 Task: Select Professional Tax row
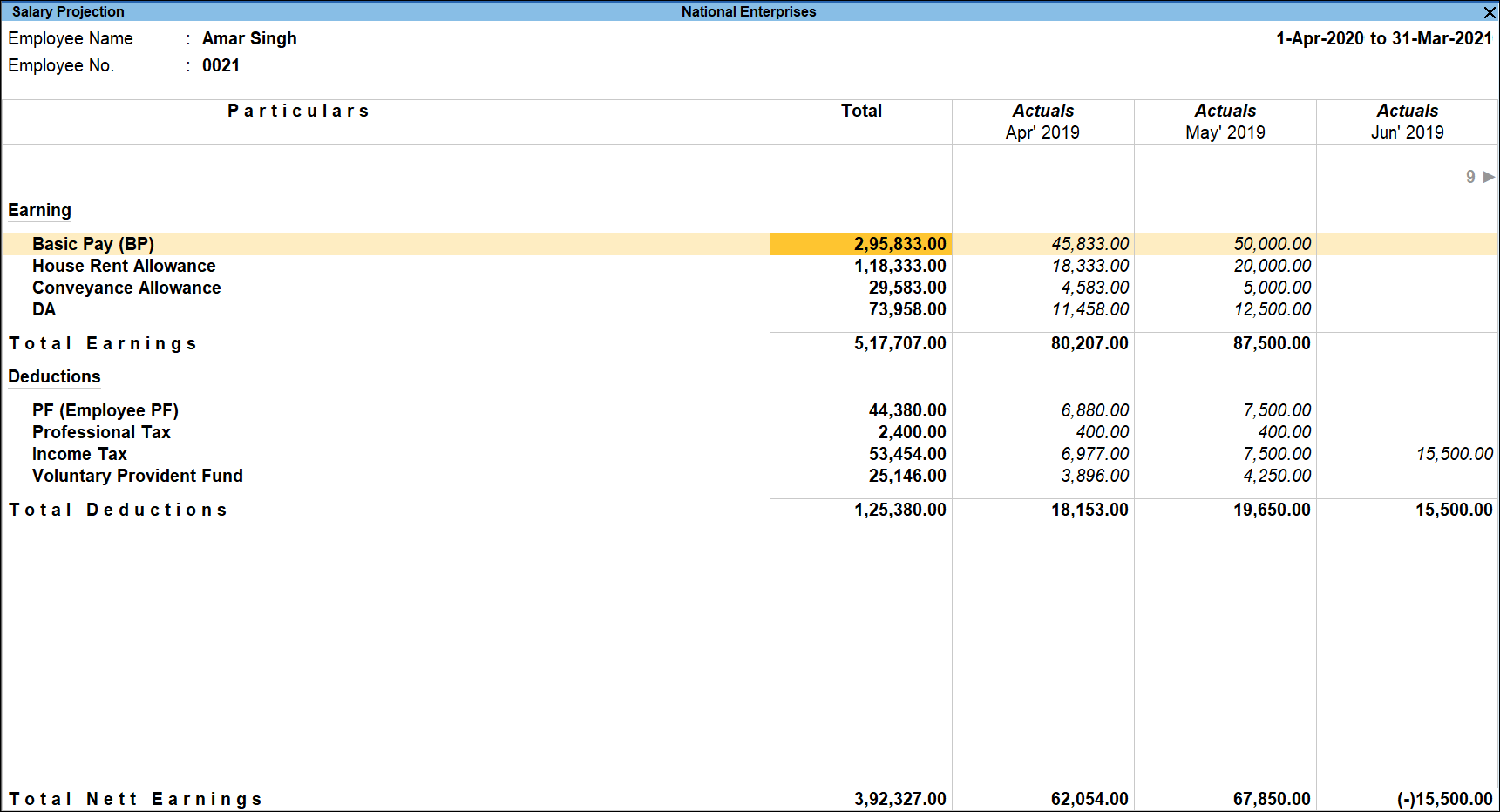101,432
